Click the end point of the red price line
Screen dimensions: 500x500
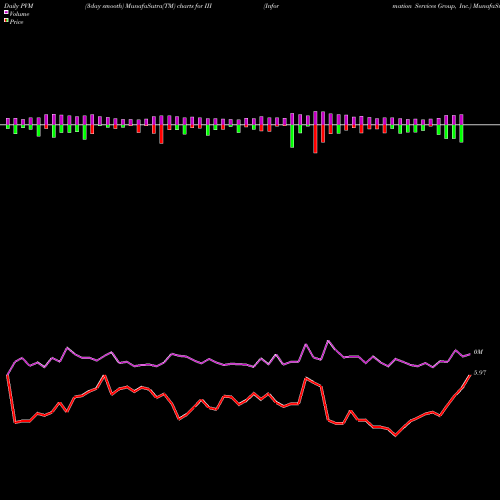click(470, 375)
